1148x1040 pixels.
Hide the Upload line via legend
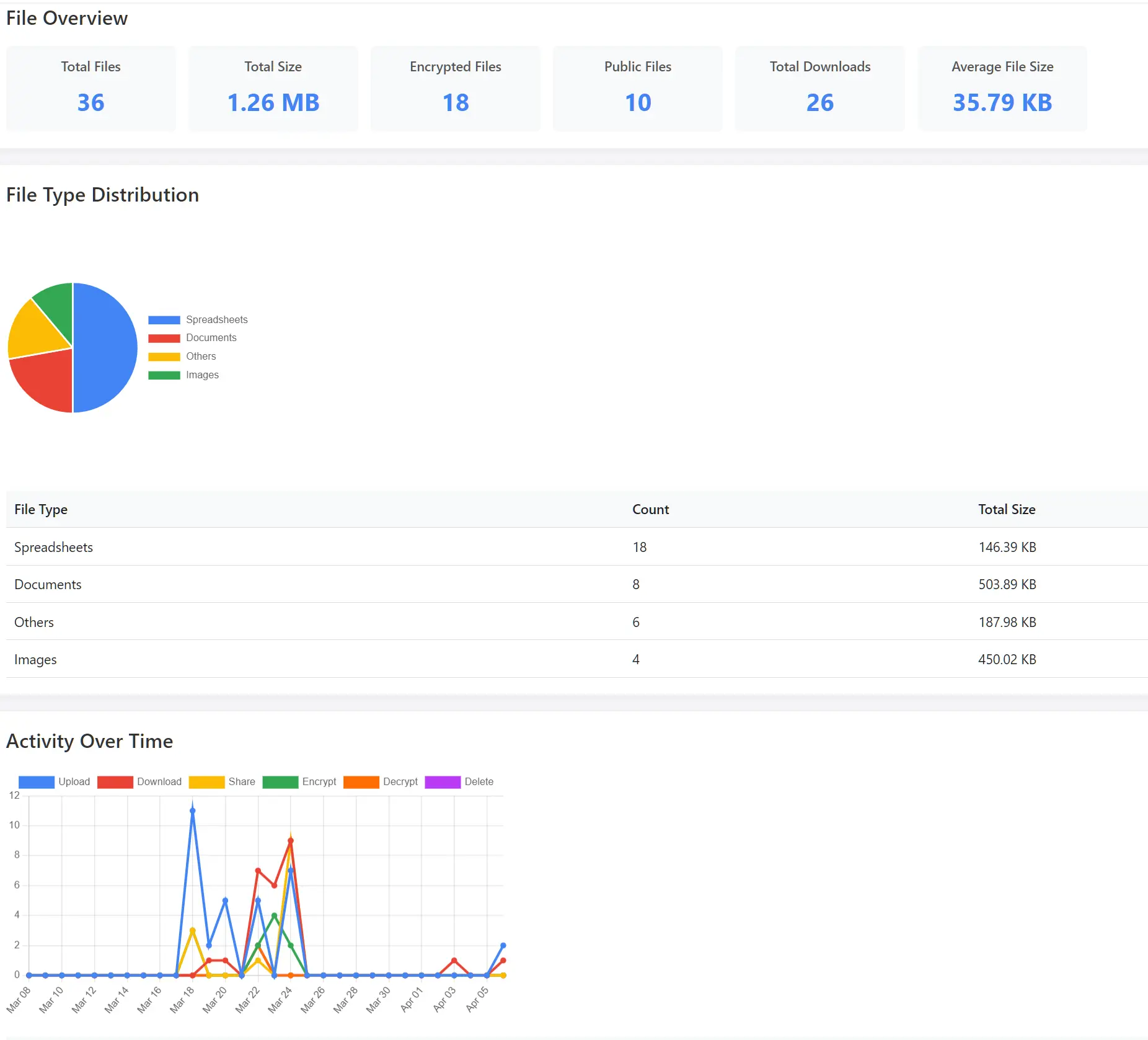(74, 781)
